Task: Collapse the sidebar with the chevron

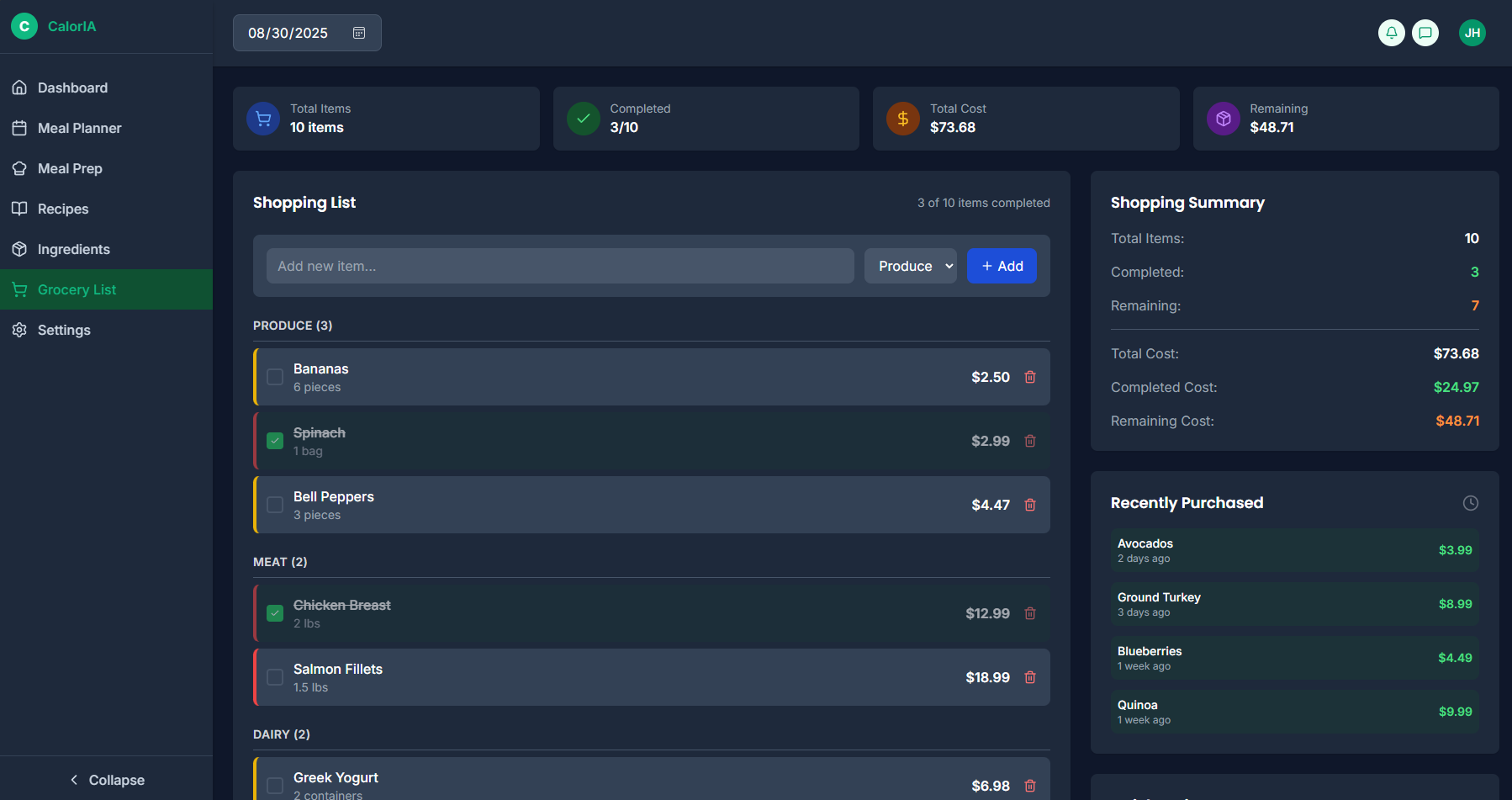Action: 74,780
